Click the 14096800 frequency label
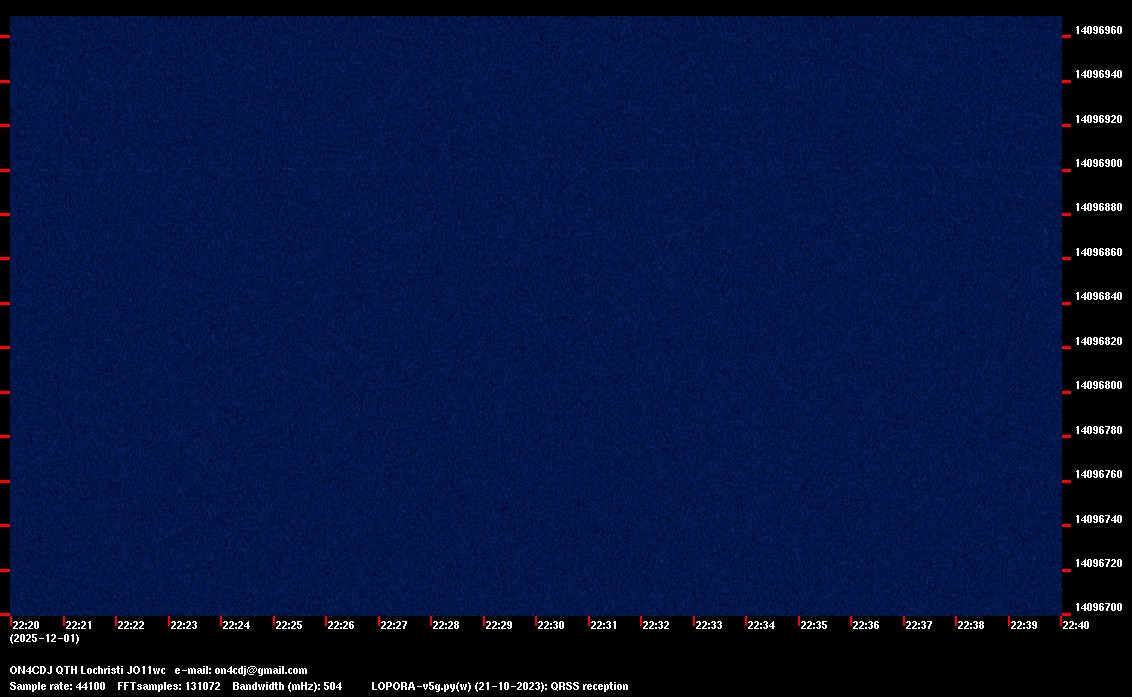The width and height of the screenshot is (1132, 697). tap(1098, 385)
